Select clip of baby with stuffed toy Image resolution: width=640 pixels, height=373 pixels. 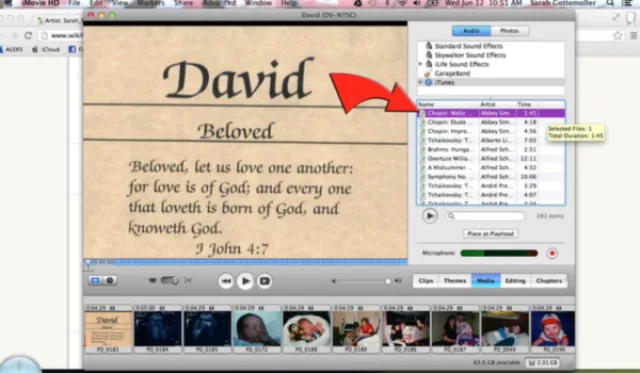(306, 329)
